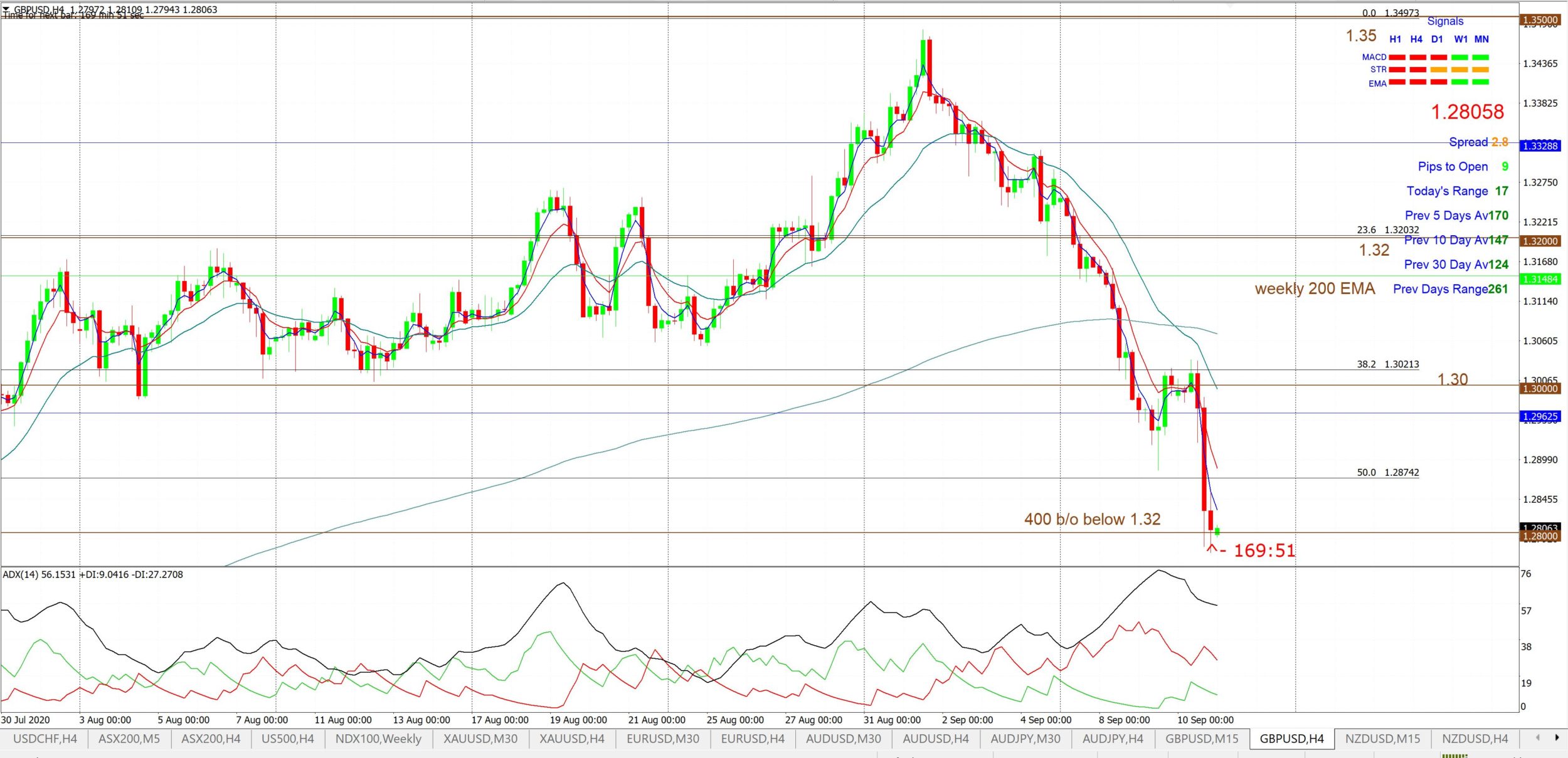Viewport: 1568px width, 758px height.
Task: Select the NZDUSD,M15 chart tab
Action: click(1382, 739)
